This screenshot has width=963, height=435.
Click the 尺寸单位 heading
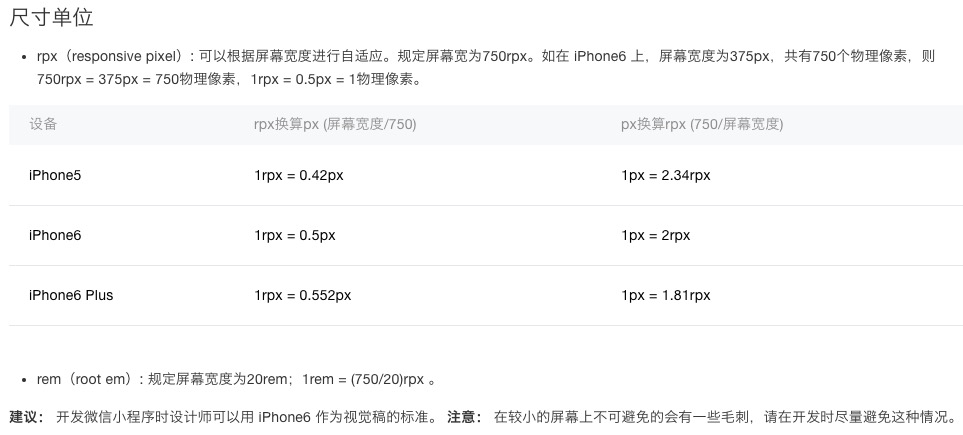coord(51,17)
